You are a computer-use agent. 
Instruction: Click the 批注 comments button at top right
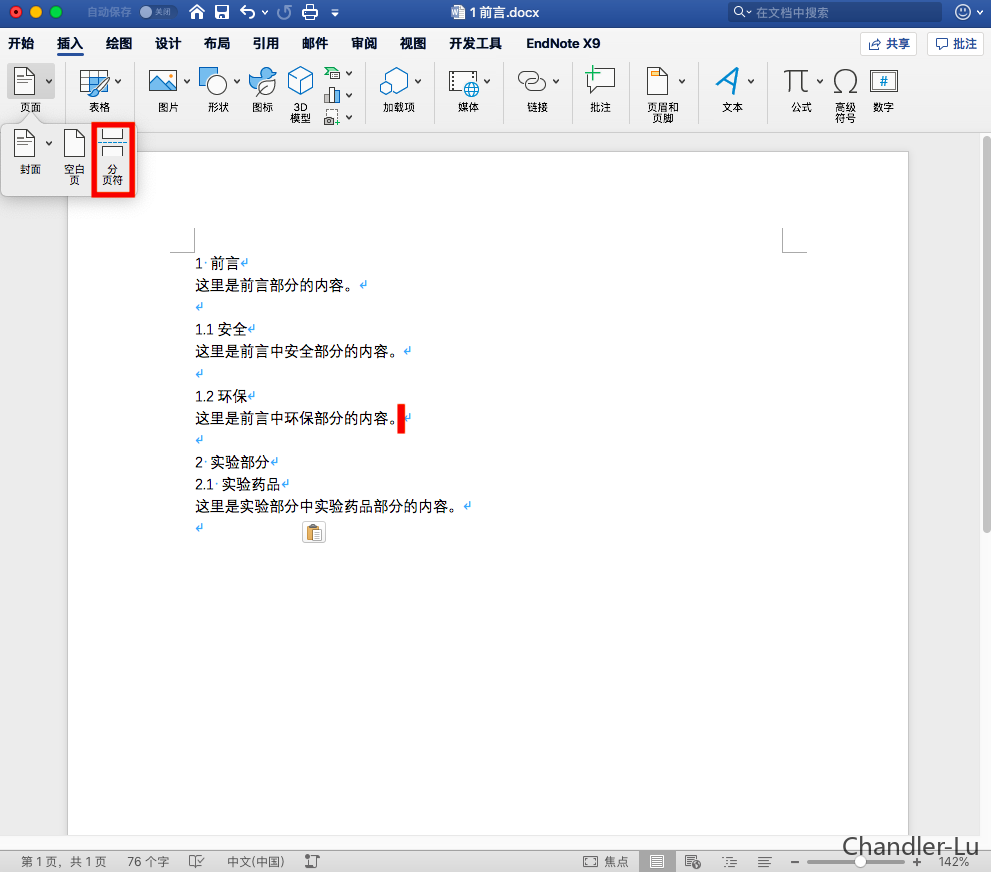956,44
